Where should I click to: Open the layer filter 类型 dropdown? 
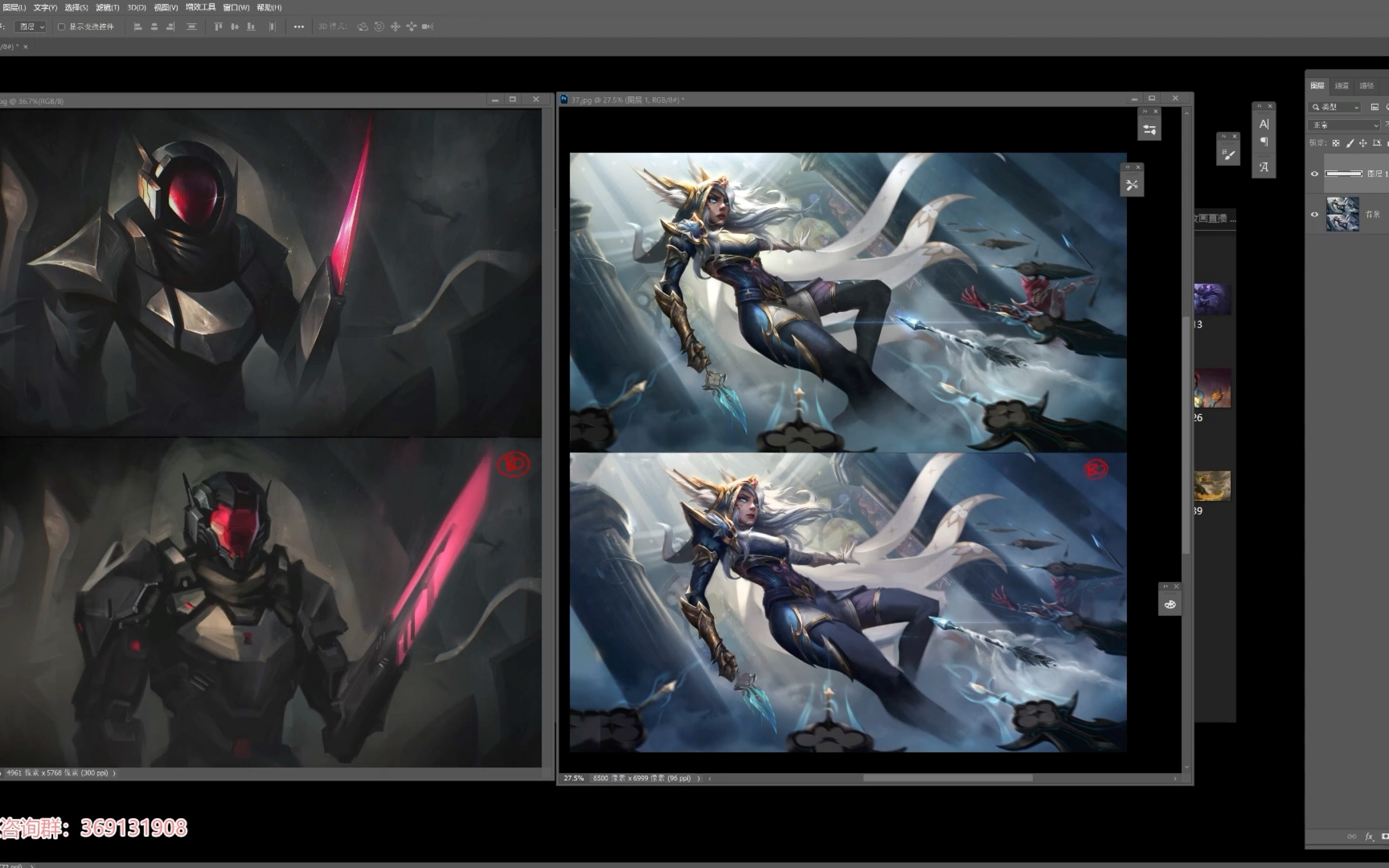pyautogui.click(x=1335, y=107)
